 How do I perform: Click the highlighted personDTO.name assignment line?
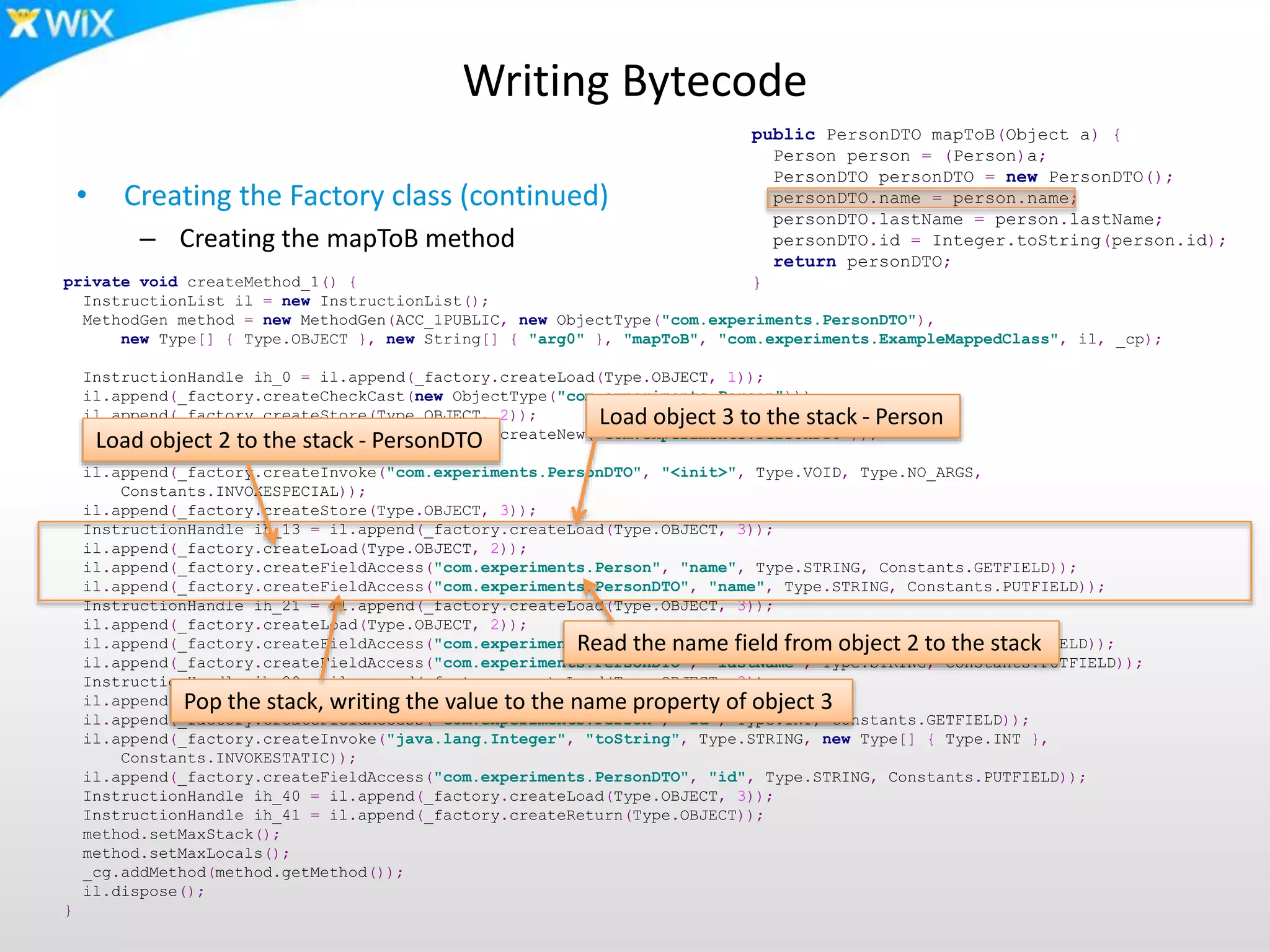pyautogui.click(x=922, y=198)
